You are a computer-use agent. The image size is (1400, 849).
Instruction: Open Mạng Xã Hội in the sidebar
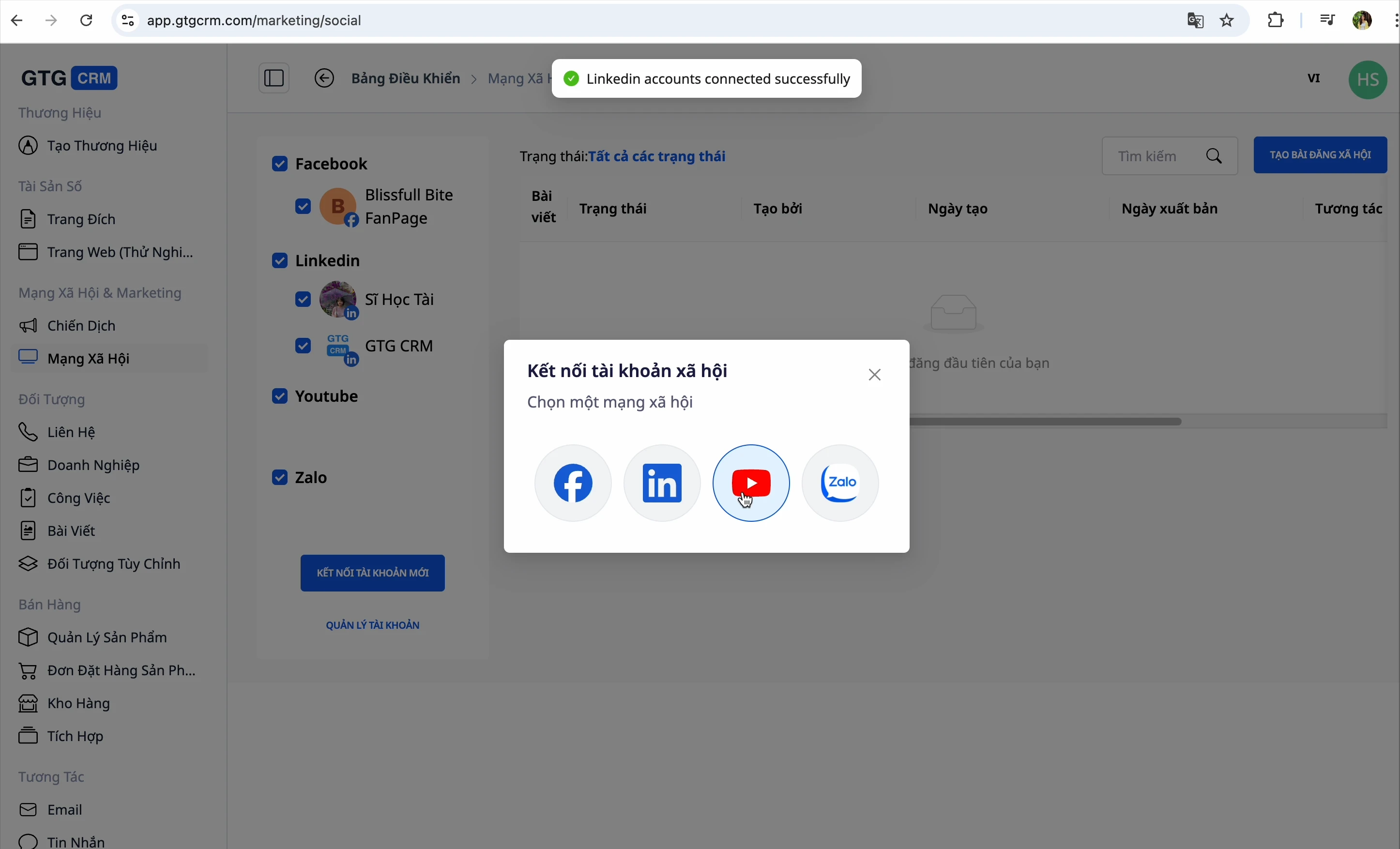pyautogui.click(x=88, y=358)
